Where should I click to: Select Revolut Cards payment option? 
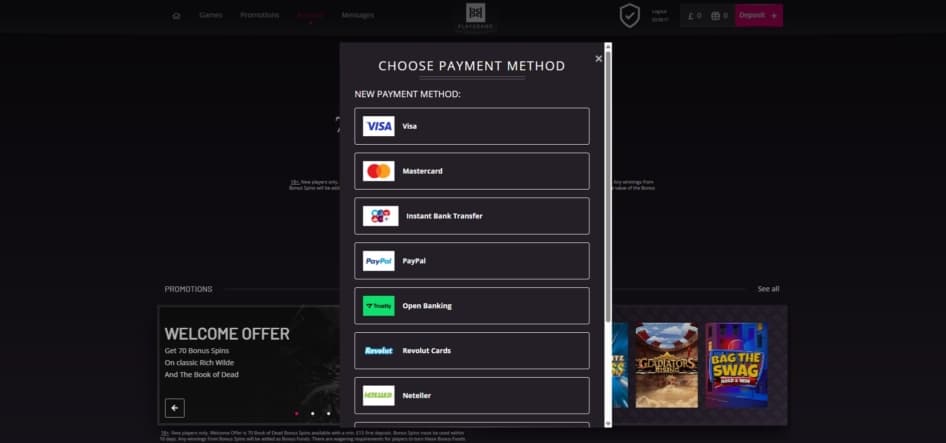[472, 351]
